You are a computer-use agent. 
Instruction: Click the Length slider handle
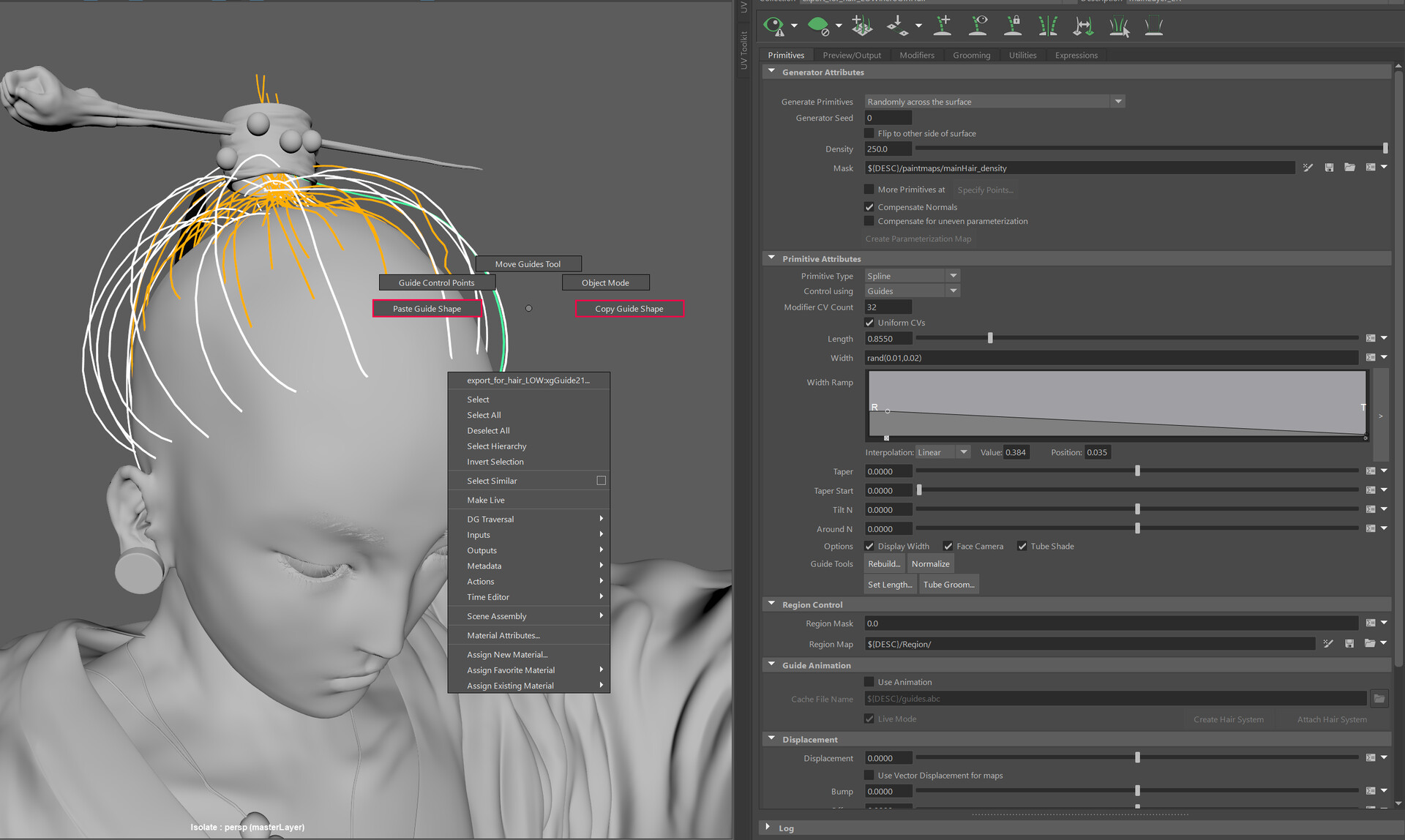click(x=990, y=338)
